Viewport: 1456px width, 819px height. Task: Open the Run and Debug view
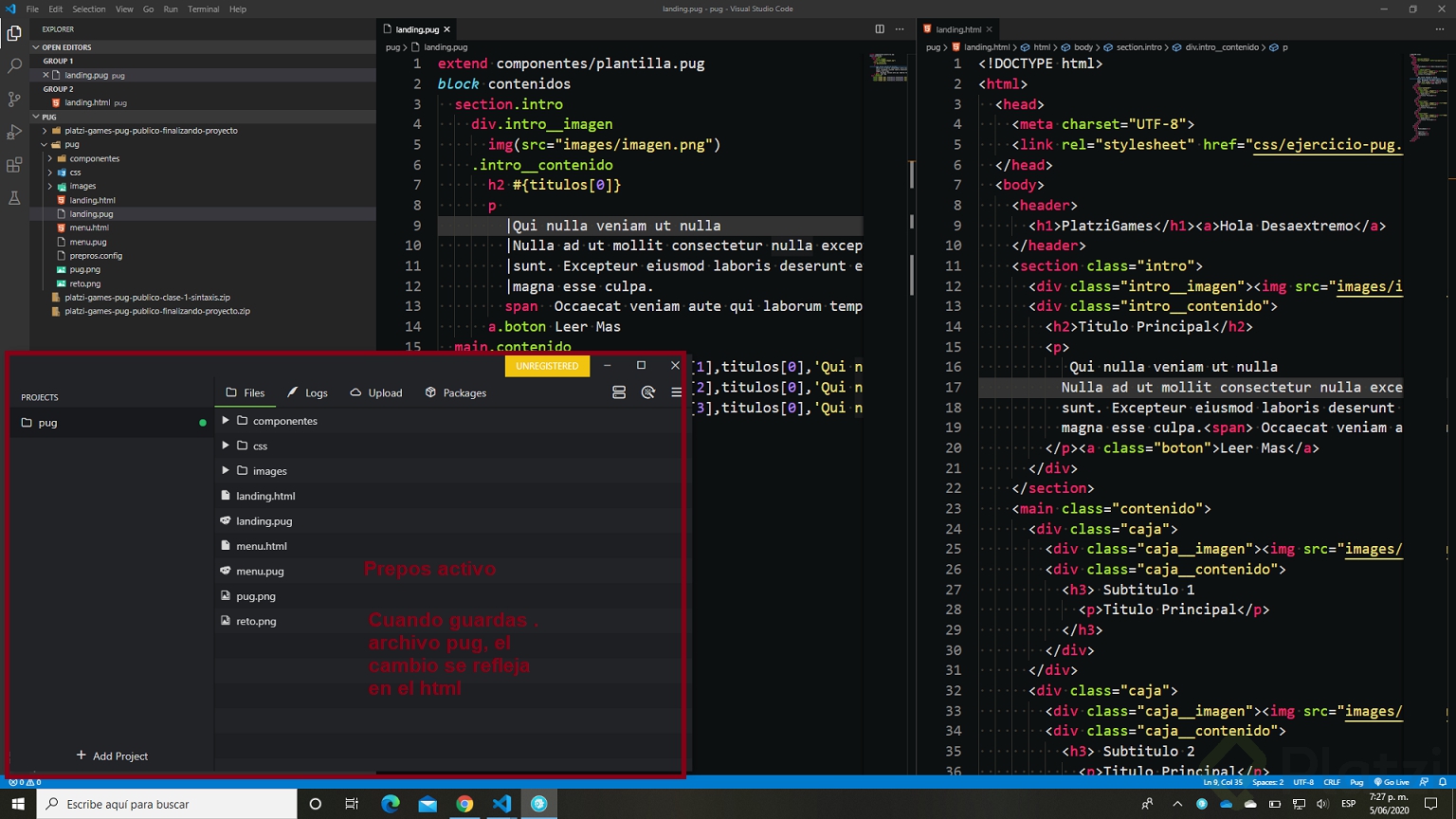14,133
